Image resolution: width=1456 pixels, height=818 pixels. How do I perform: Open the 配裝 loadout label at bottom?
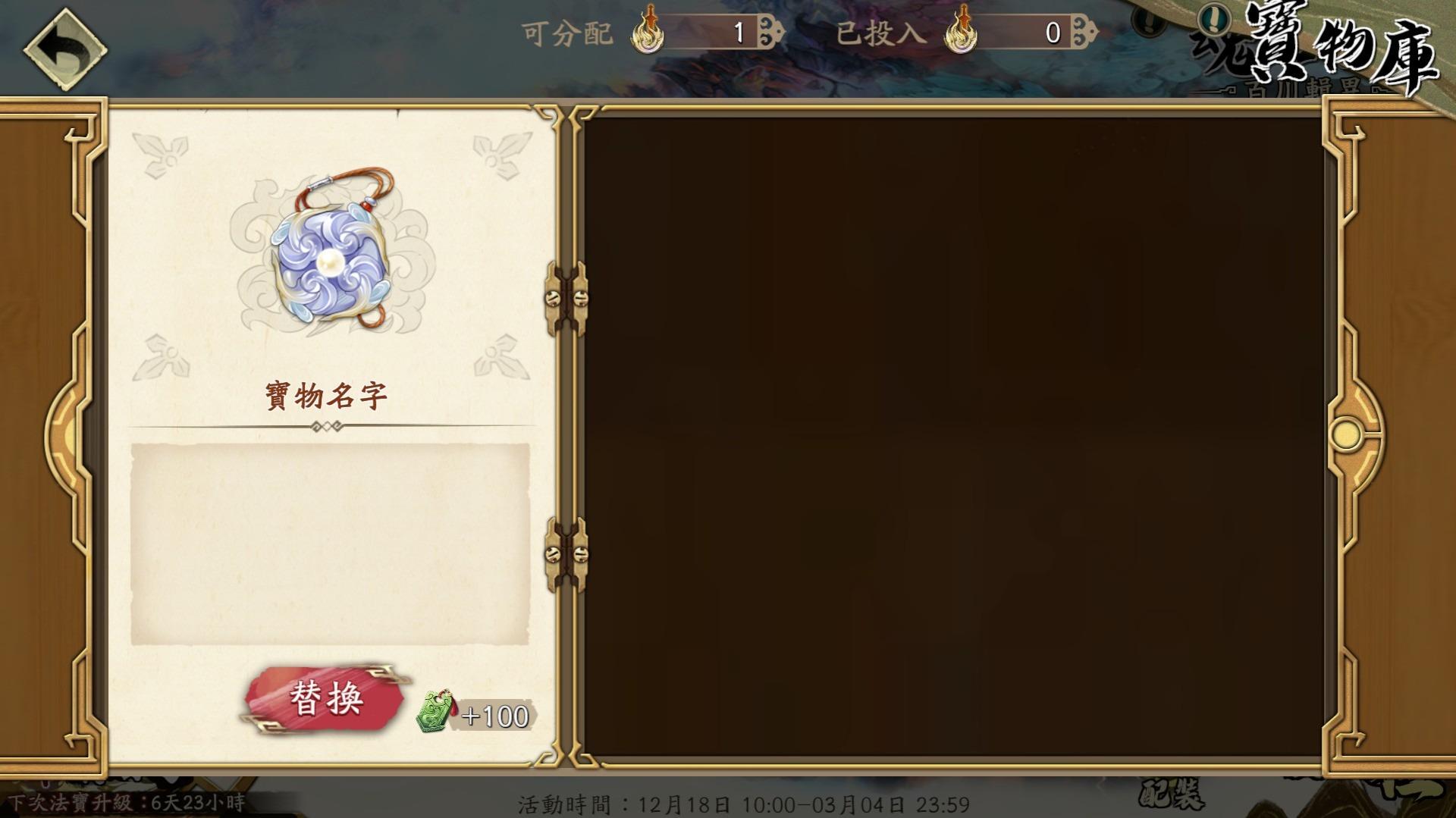[x=1172, y=795]
